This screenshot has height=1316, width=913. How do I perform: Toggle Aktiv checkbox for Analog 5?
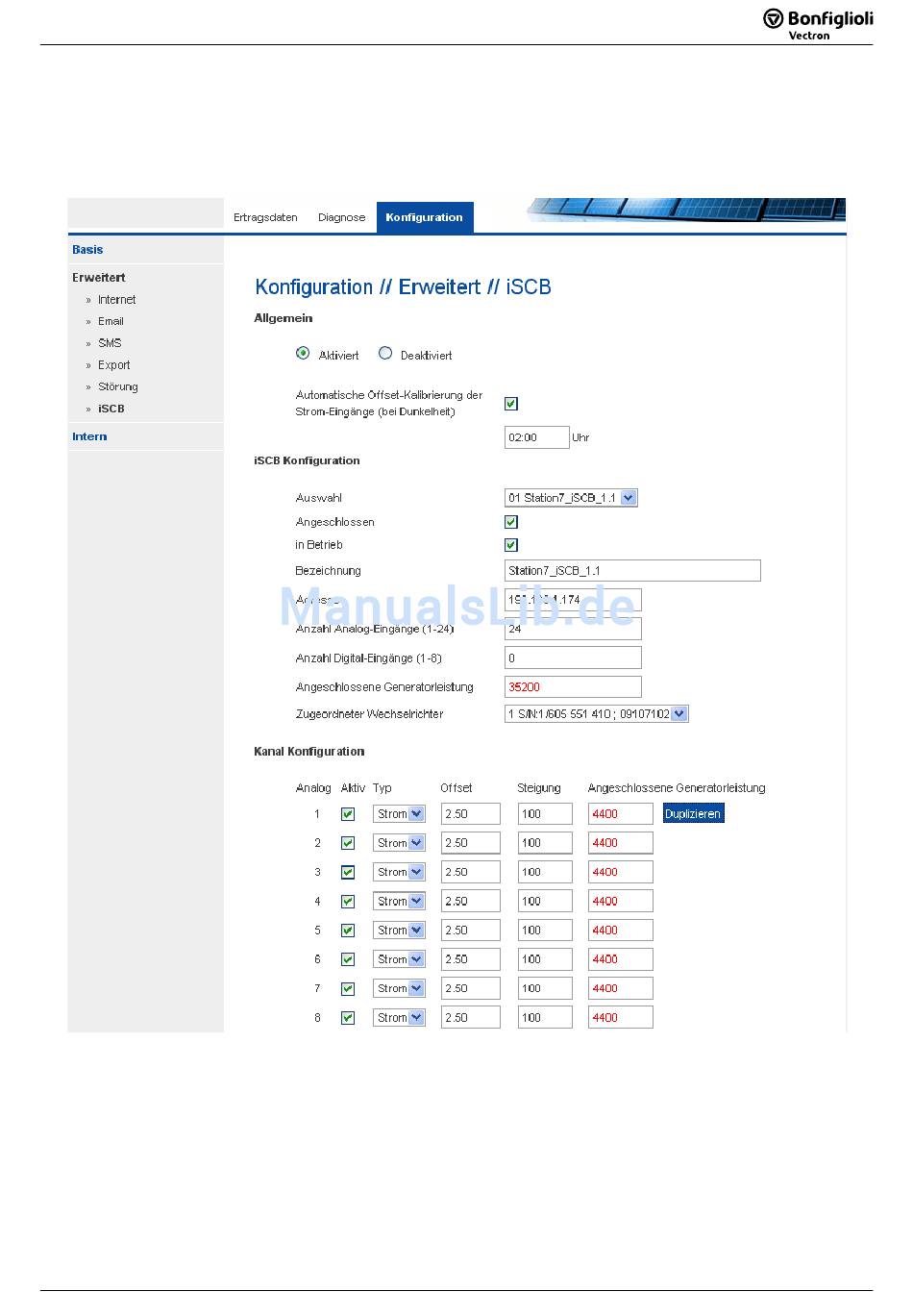348,931
